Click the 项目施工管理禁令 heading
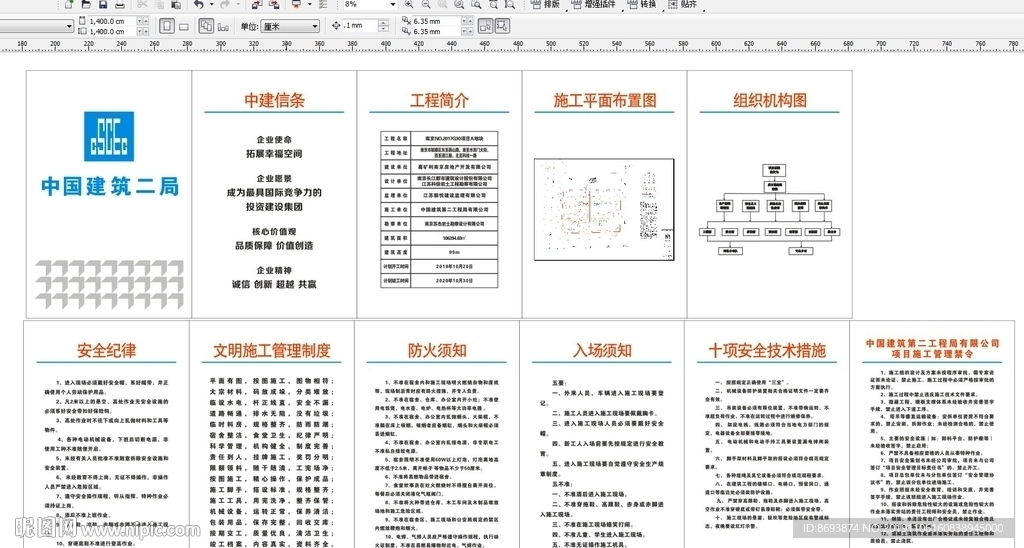Viewport: 1024px width, 548px height. tap(932, 353)
